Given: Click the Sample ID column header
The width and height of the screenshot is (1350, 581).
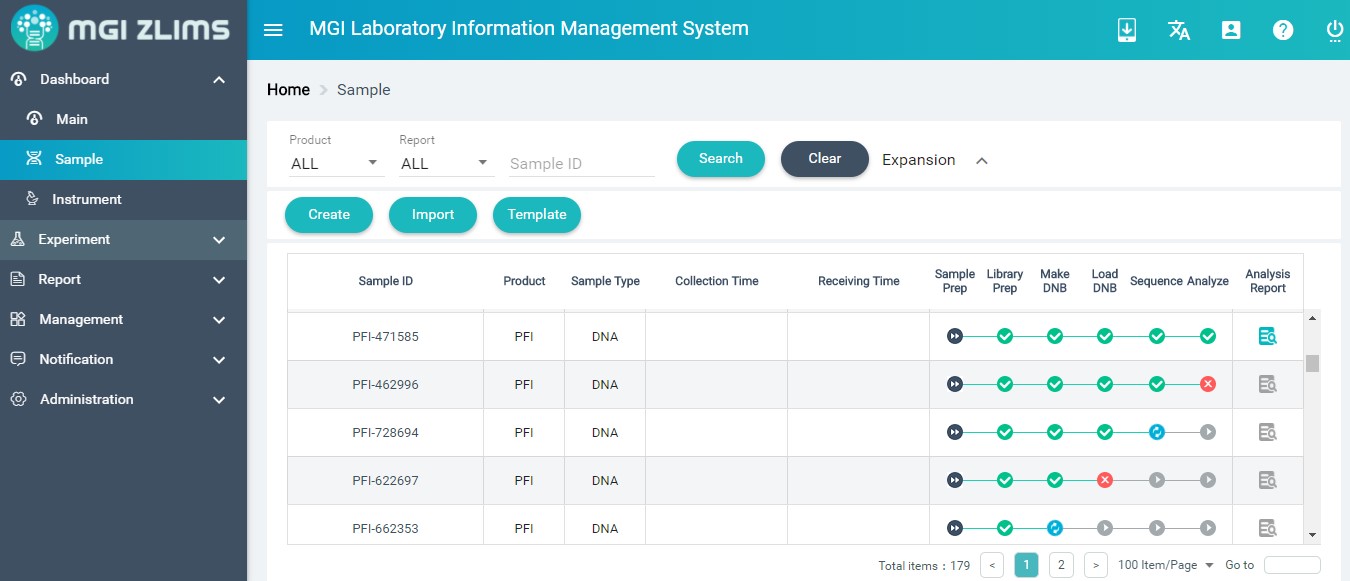Looking at the screenshot, I should click(386, 281).
